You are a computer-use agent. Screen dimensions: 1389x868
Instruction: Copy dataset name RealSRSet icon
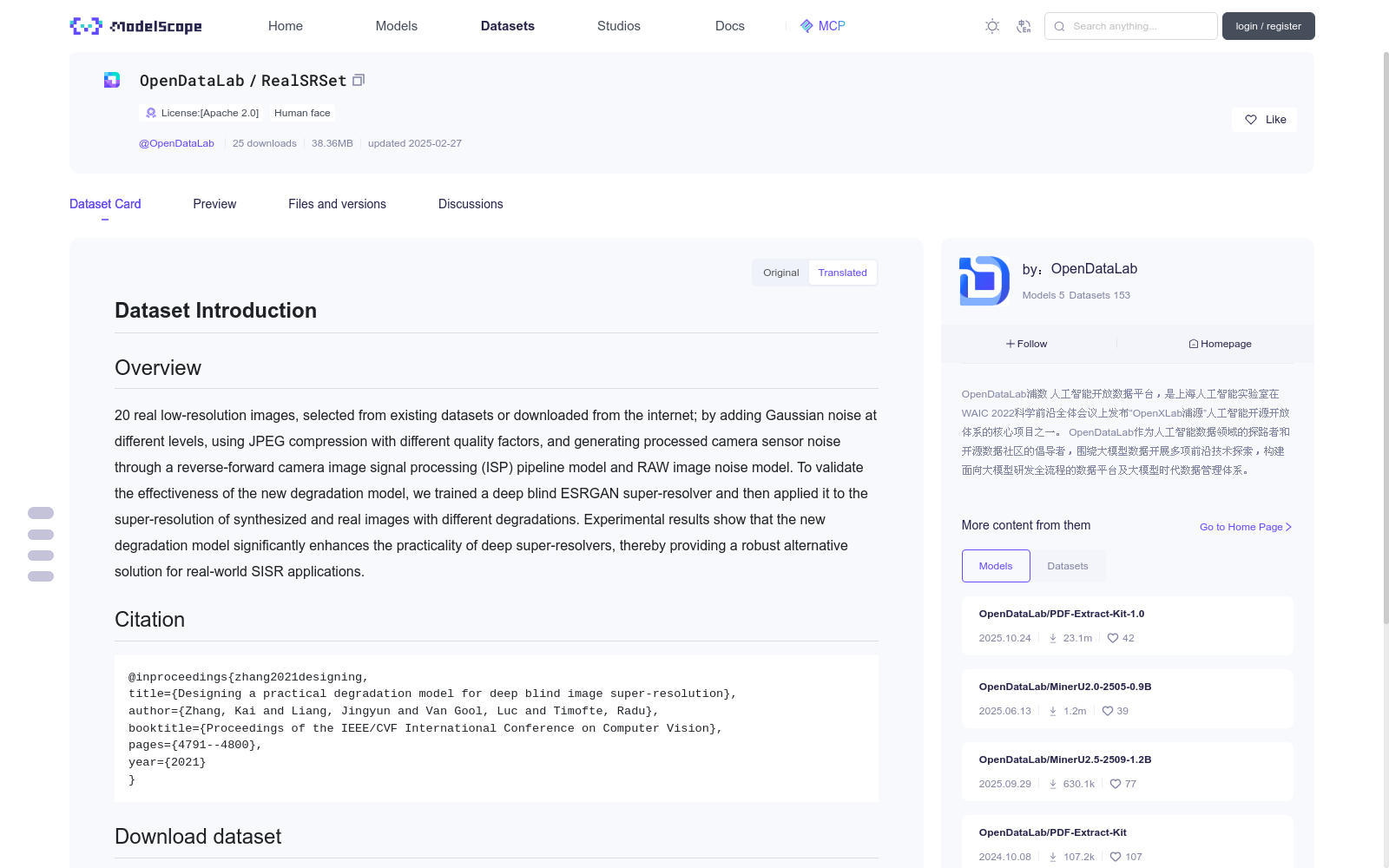click(x=359, y=80)
